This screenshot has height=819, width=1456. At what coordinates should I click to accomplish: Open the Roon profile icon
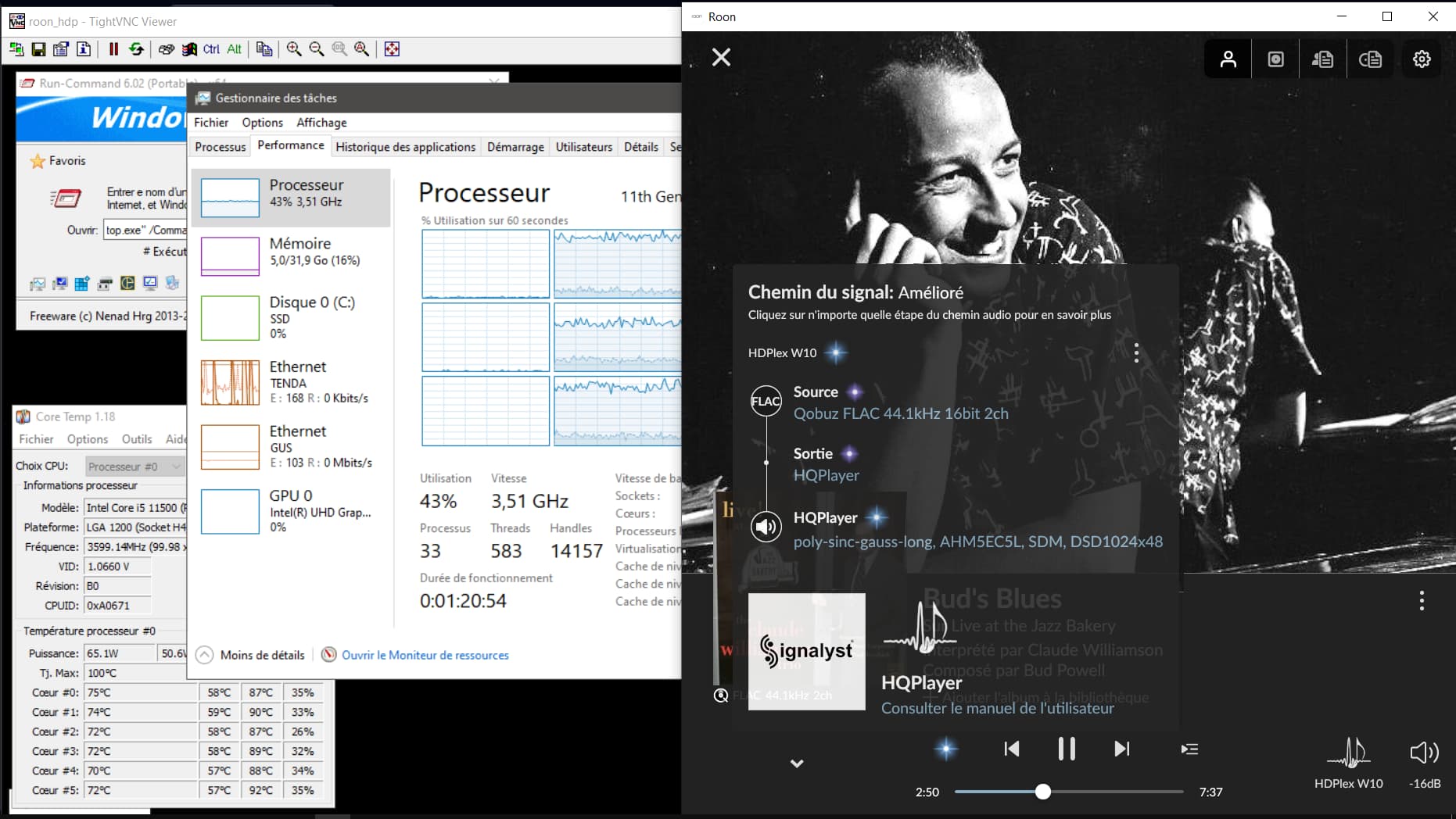[1228, 59]
